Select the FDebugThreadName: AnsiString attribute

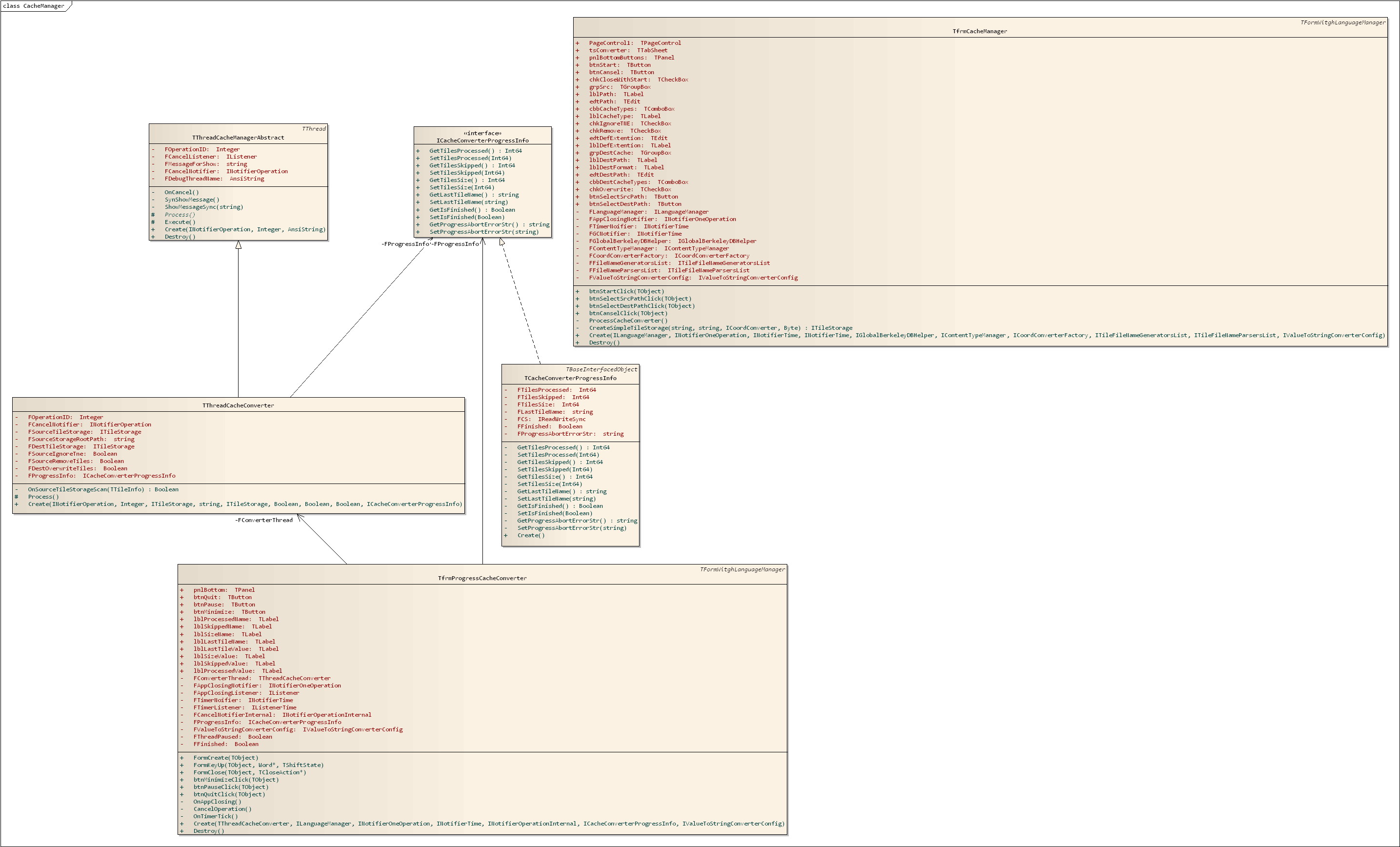(x=214, y=179)
